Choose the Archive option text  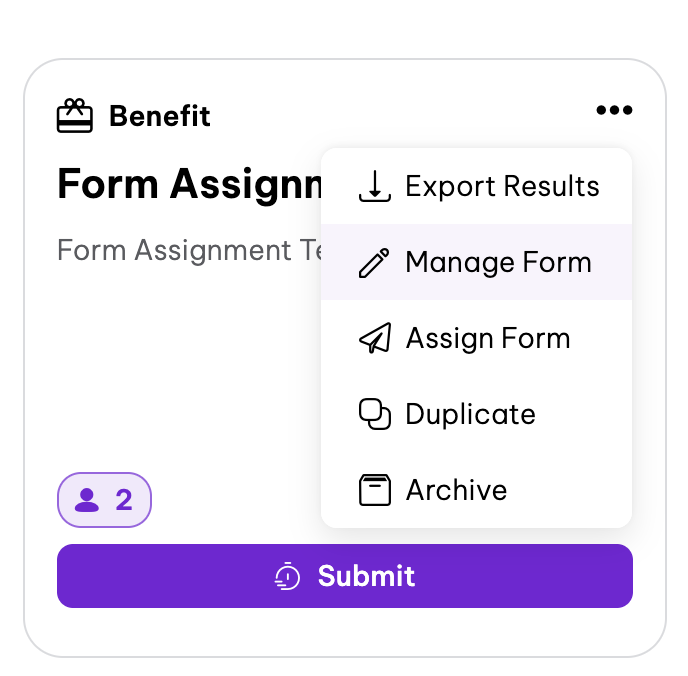pos(456,490)
